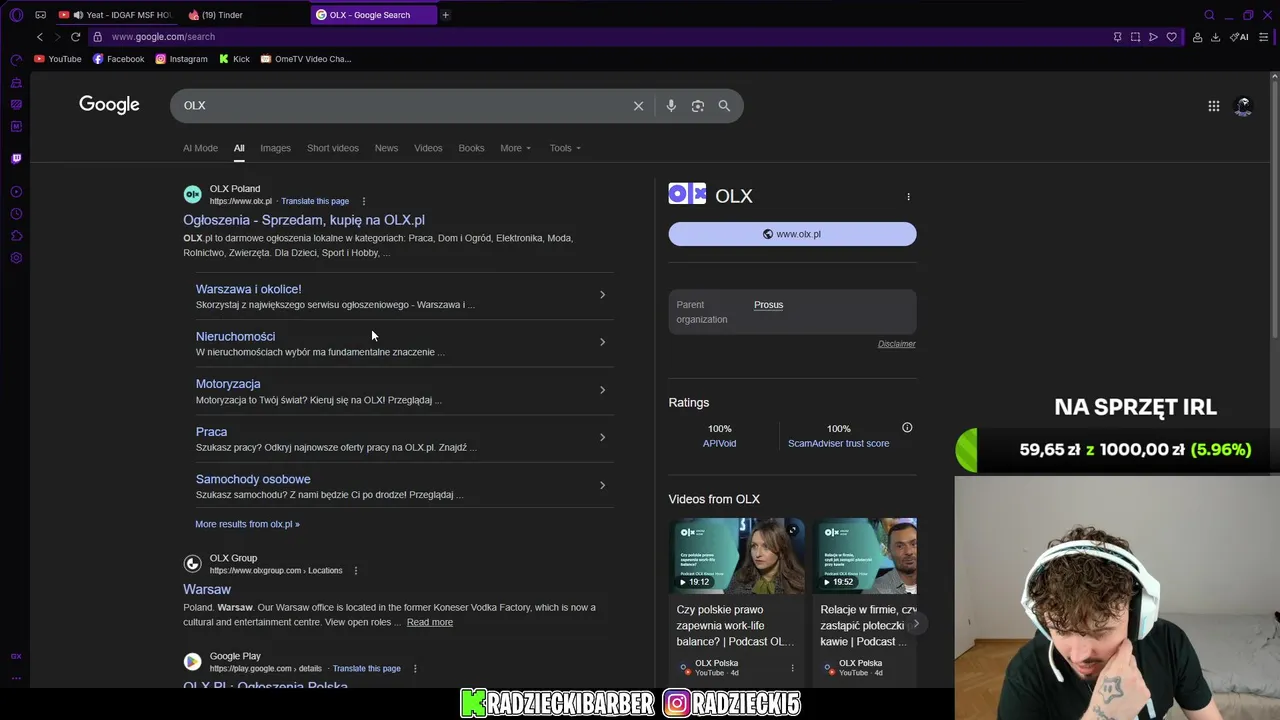This screenshot has width=1280, height=720.
Task: Select News search tab
Action: tap(386, 148)
